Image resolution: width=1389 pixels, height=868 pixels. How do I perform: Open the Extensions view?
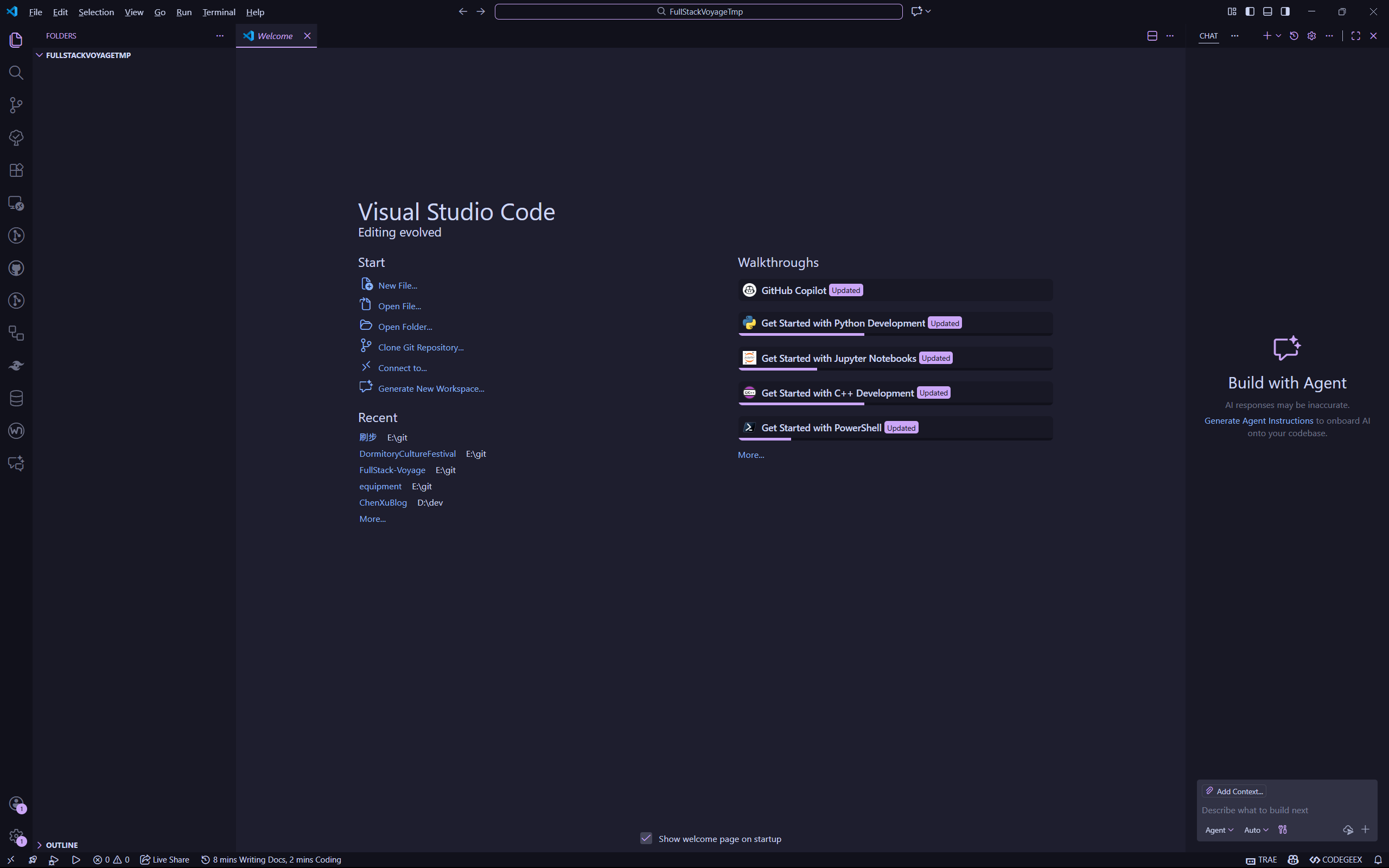(x=16, y=169)
